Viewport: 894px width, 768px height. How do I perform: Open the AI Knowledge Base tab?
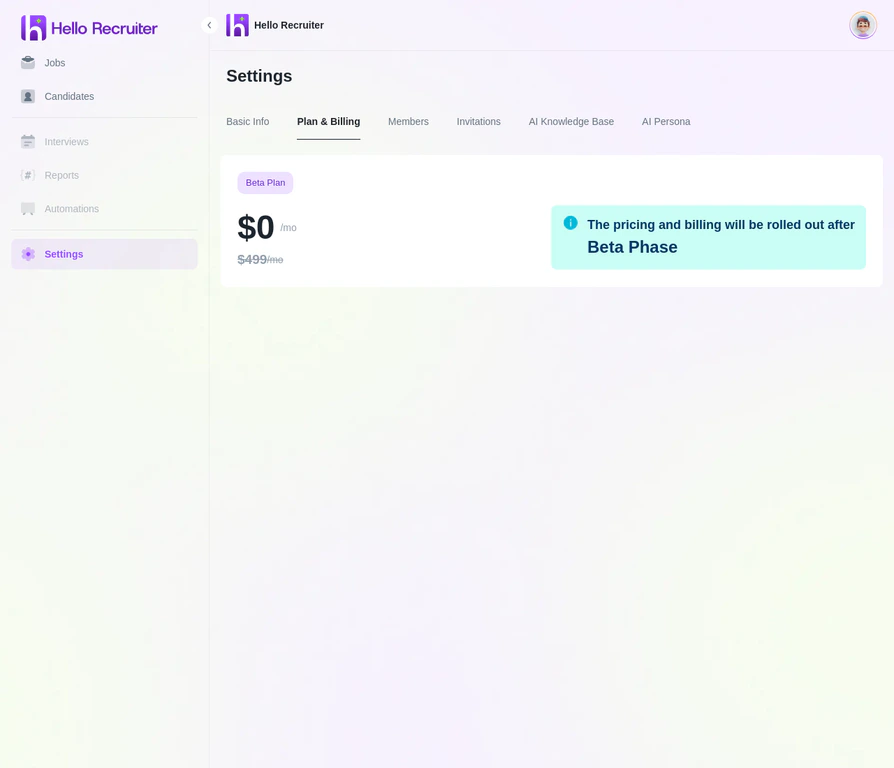point(571,121)
